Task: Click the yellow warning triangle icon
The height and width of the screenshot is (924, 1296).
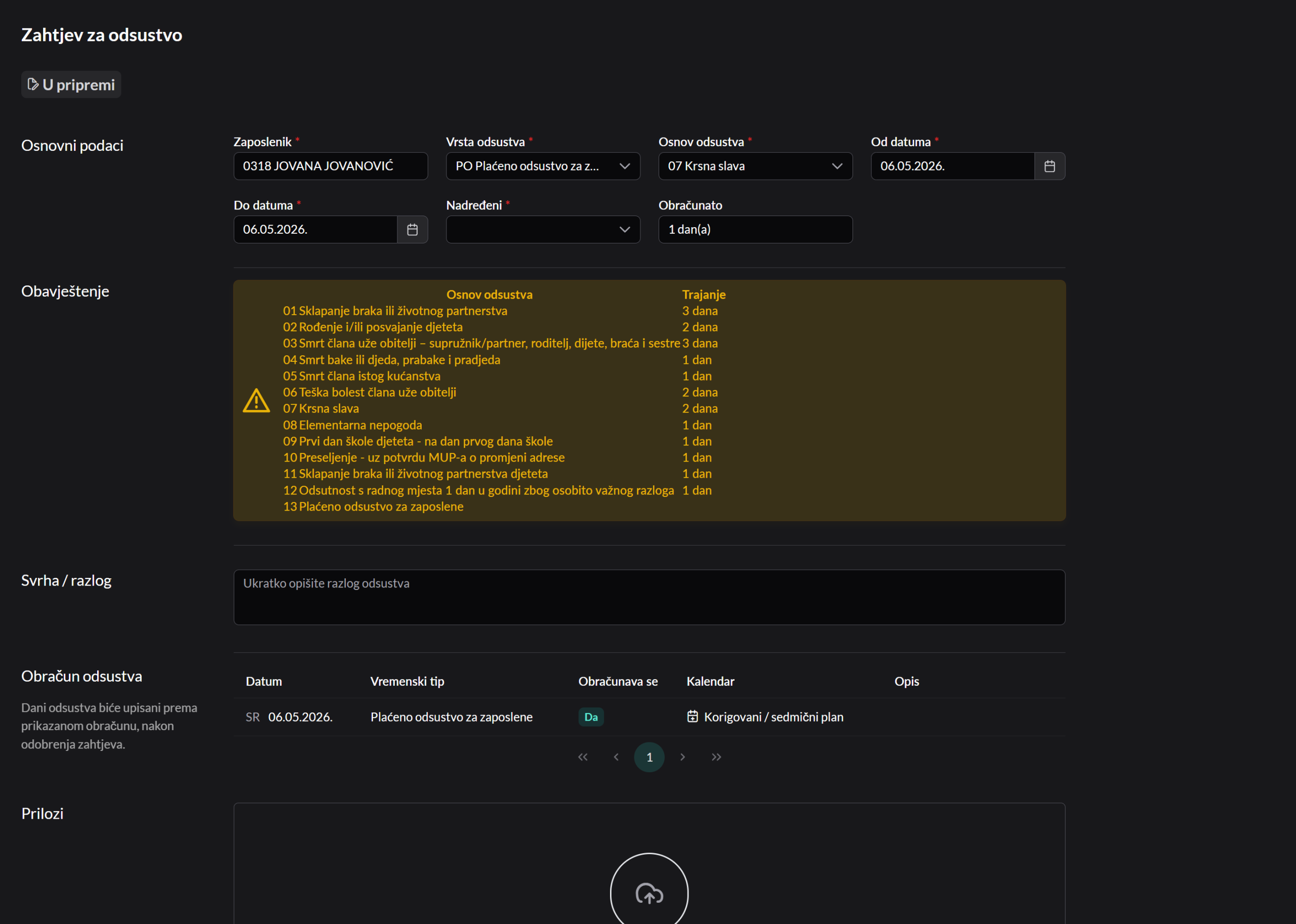Action: (256, 401)
